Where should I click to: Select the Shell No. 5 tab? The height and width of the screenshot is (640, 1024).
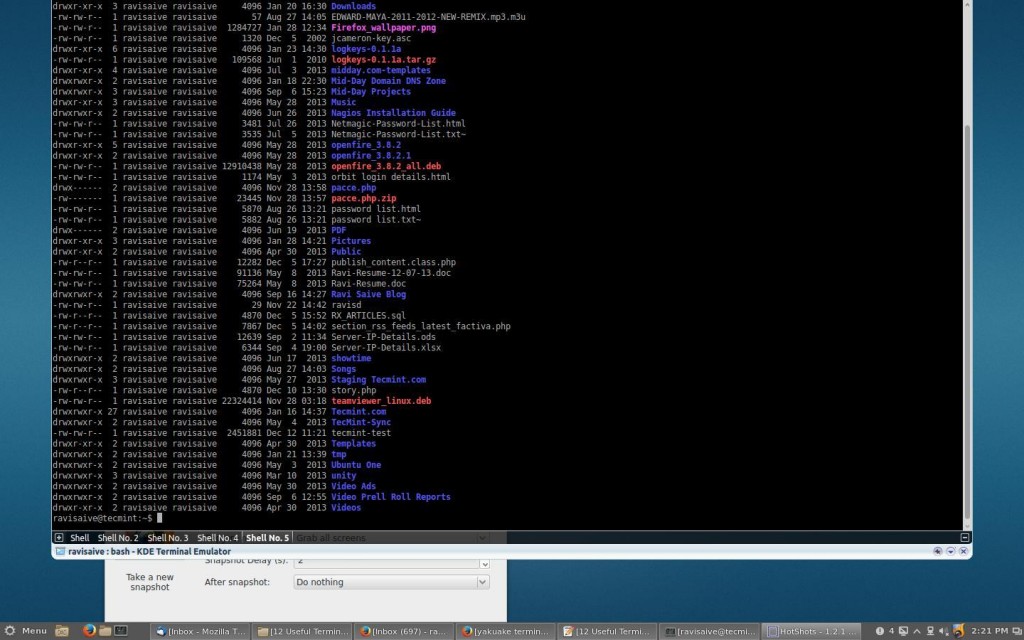pyautogui.click(x=266, y=537)
